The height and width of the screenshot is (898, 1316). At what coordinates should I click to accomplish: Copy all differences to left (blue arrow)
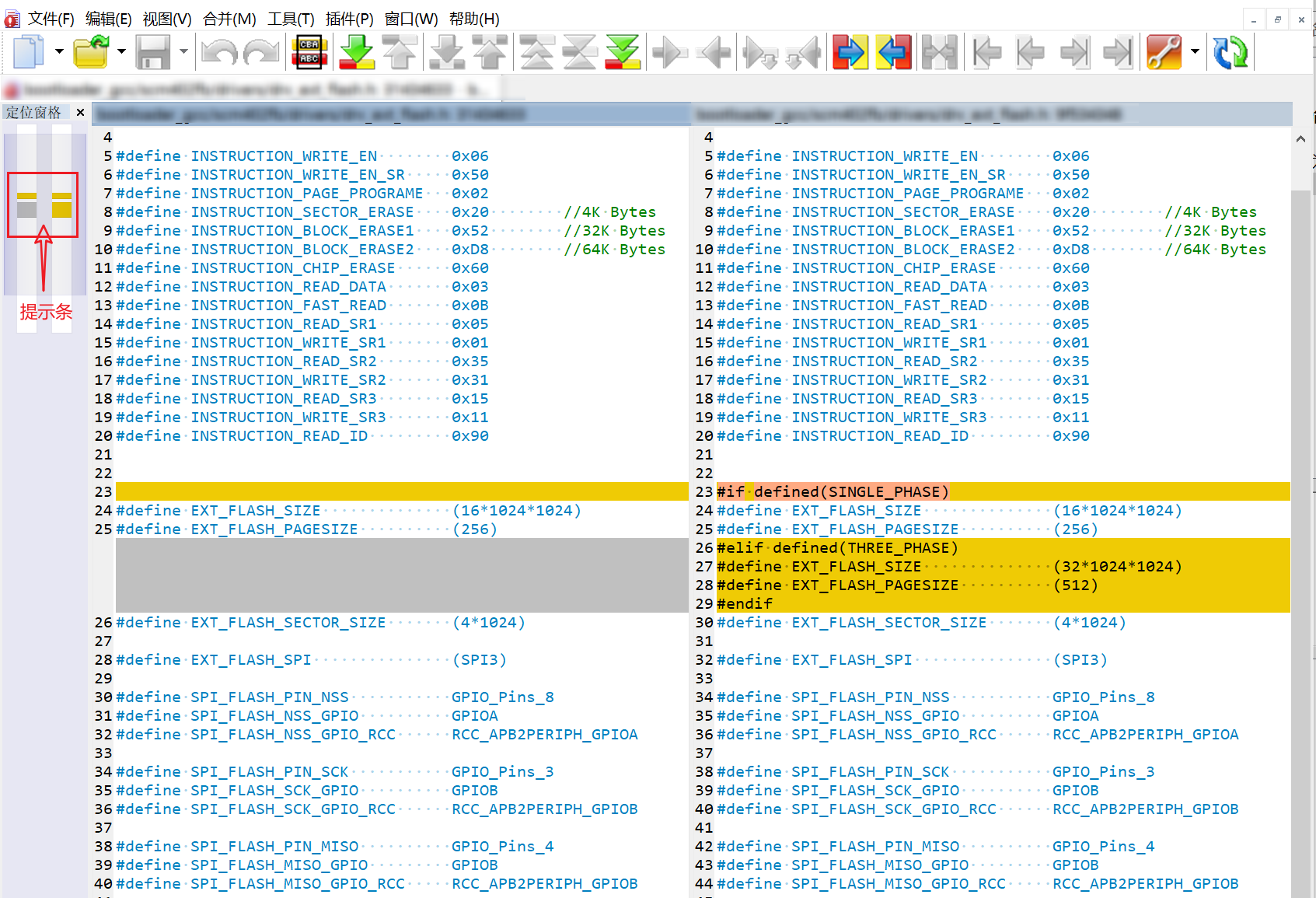(894, 52)
